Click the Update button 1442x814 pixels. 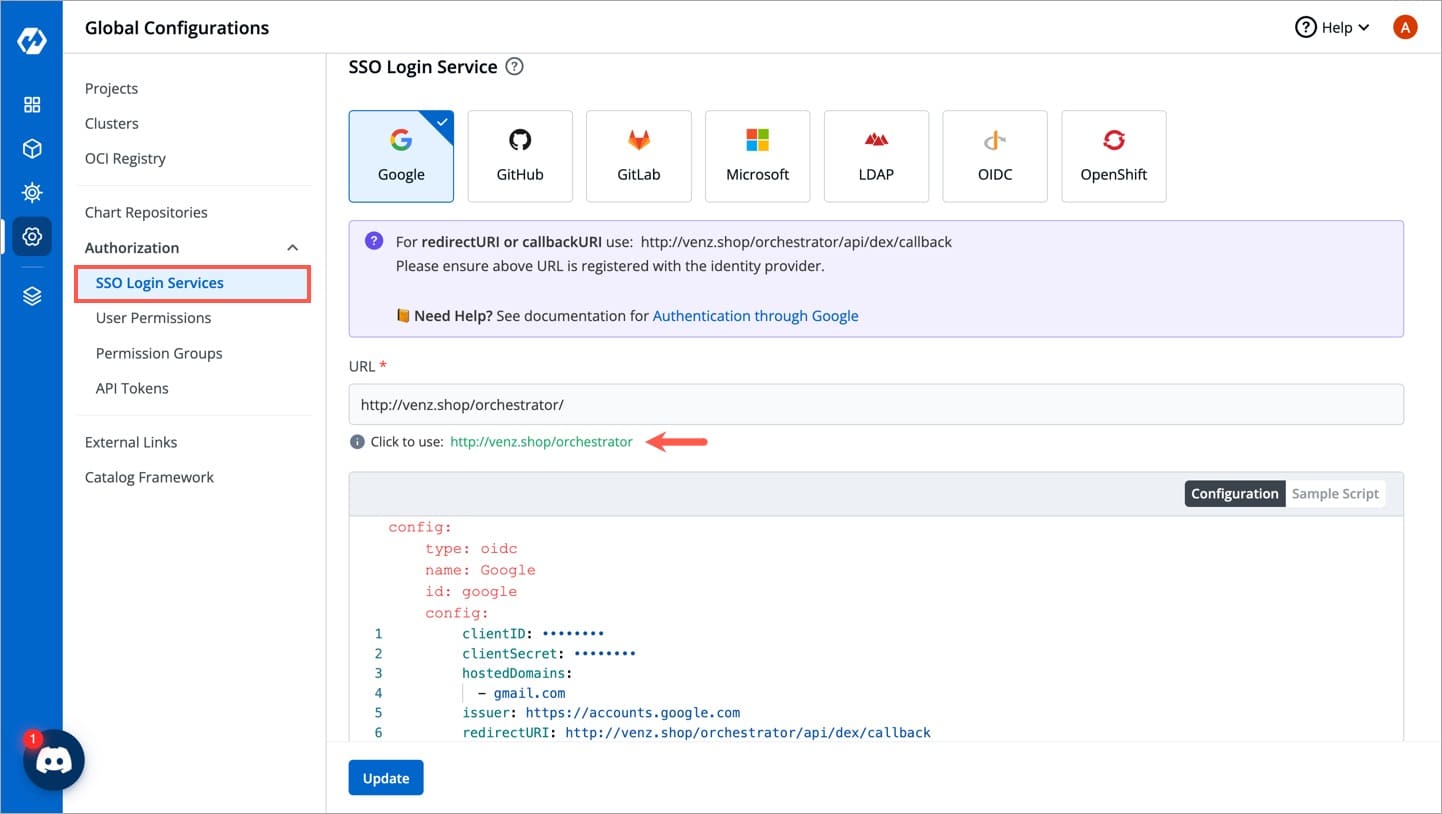386,778
